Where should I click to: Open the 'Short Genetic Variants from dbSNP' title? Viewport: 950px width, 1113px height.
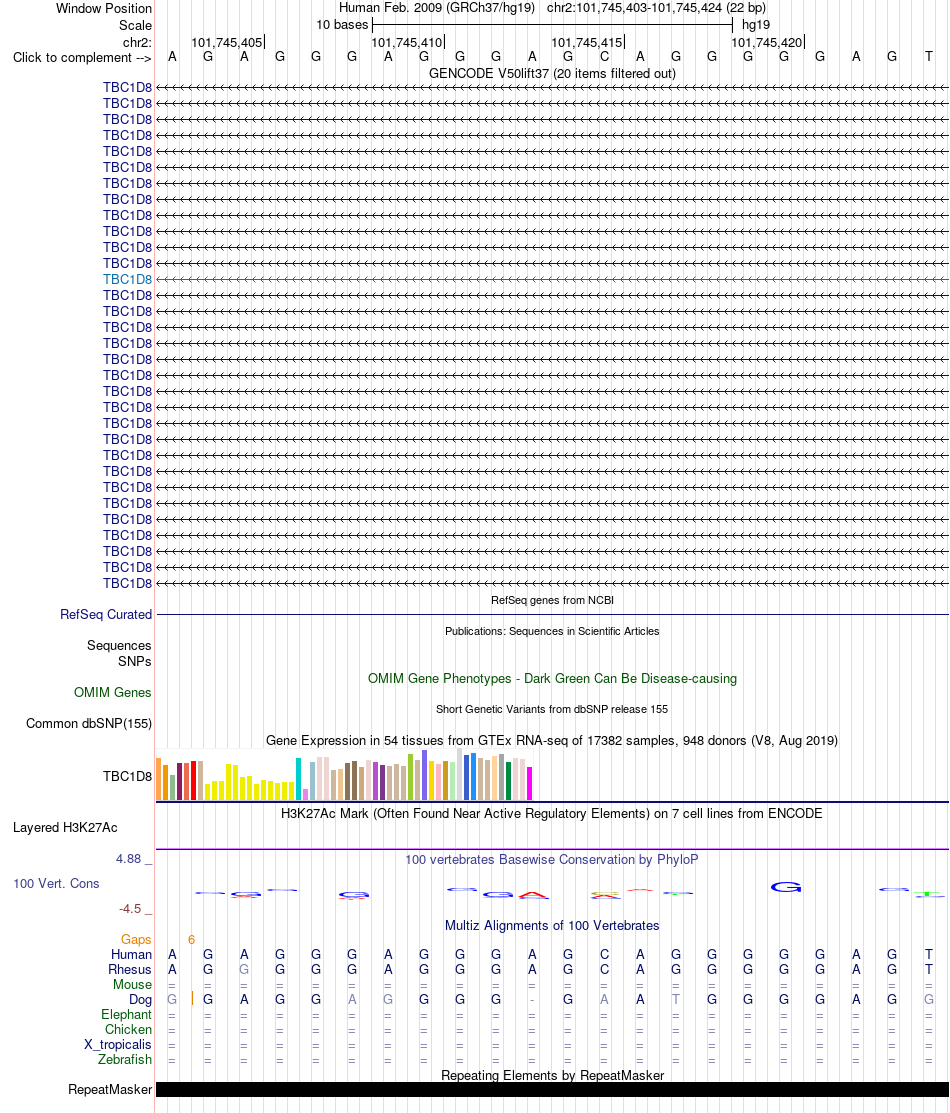click(x=552, y=709)
